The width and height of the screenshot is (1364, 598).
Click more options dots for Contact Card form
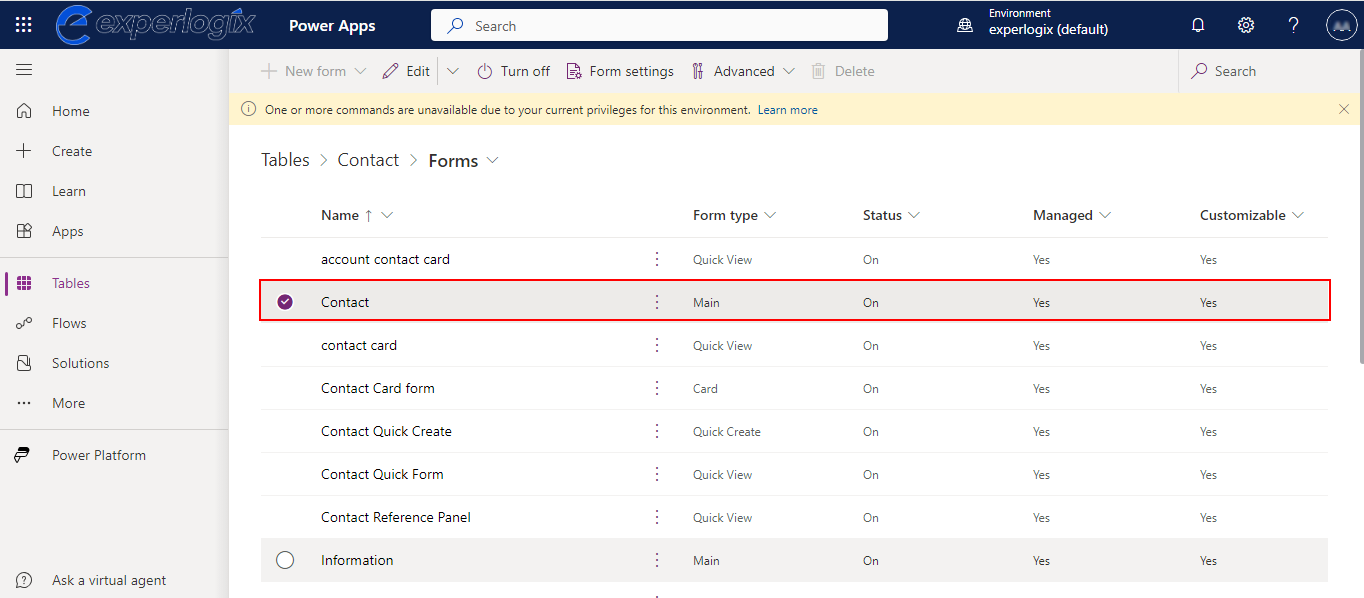click(657, 388)
